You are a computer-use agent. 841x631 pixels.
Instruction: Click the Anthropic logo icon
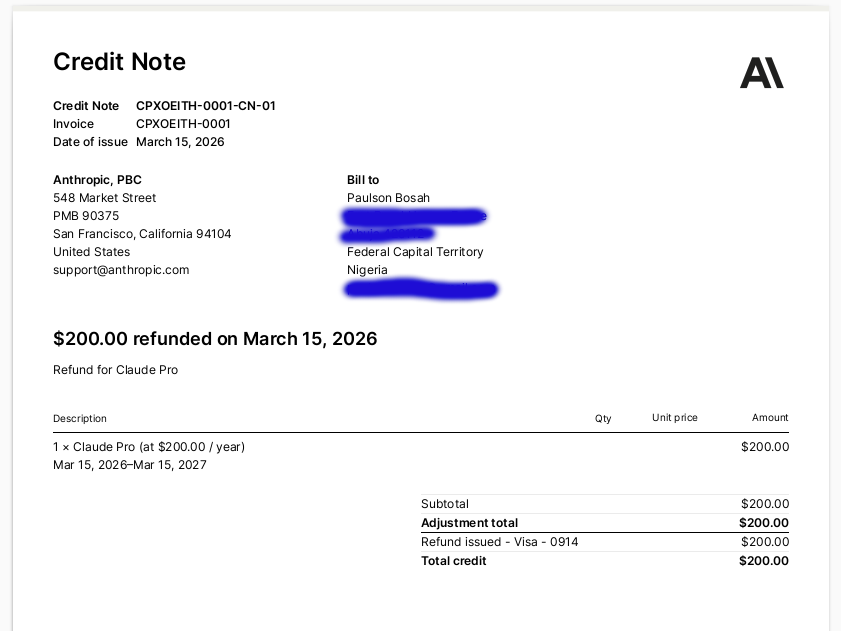(761, 73)
